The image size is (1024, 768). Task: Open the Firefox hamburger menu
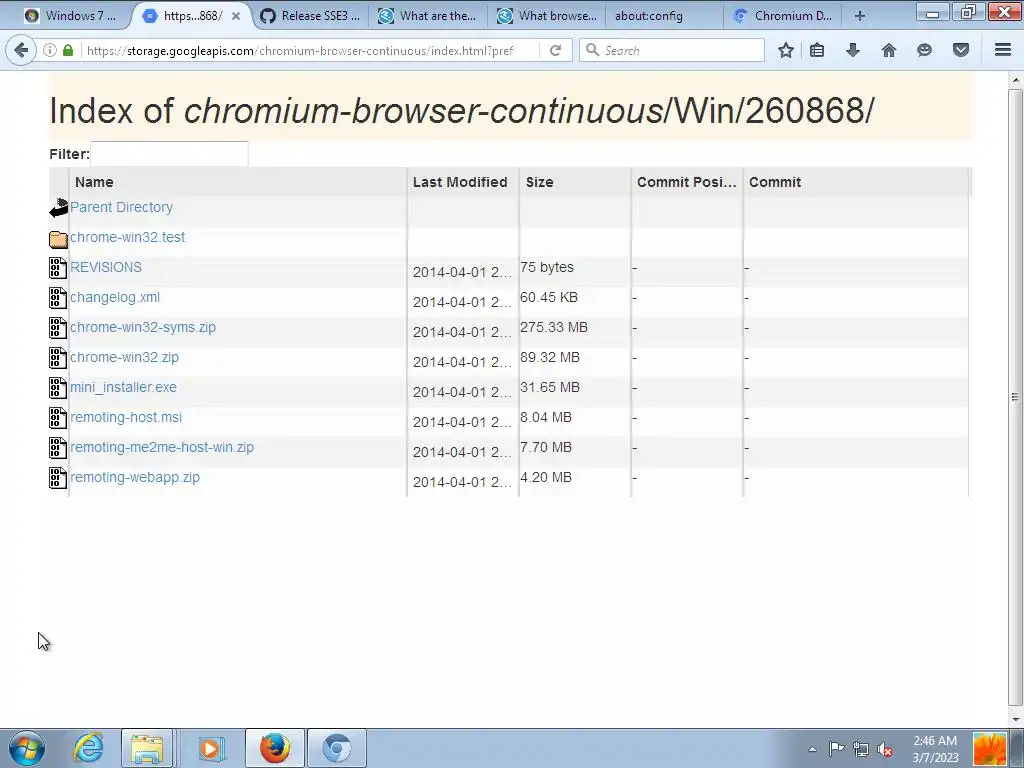click(x=1003, y=50)
